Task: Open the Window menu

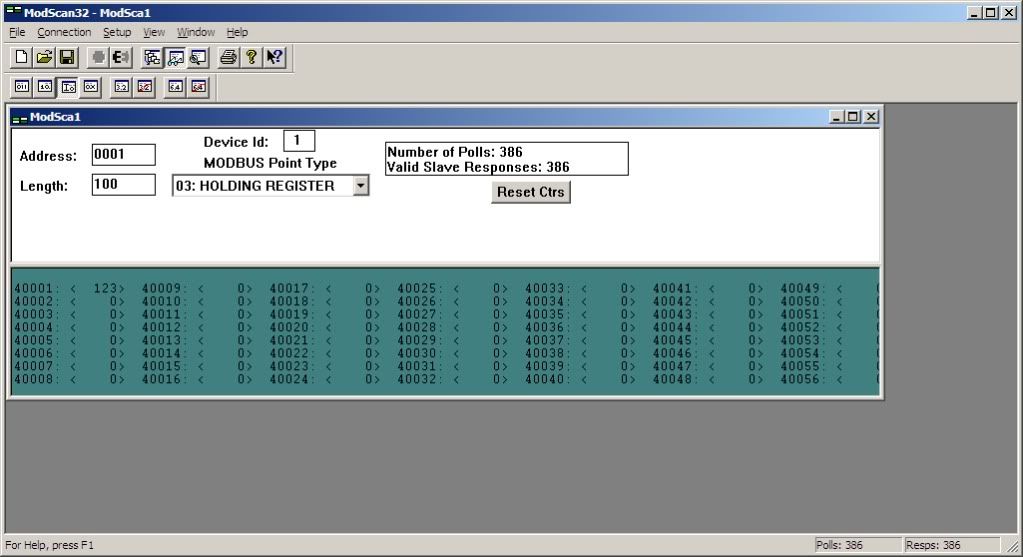Action: [x=196, y=32]
